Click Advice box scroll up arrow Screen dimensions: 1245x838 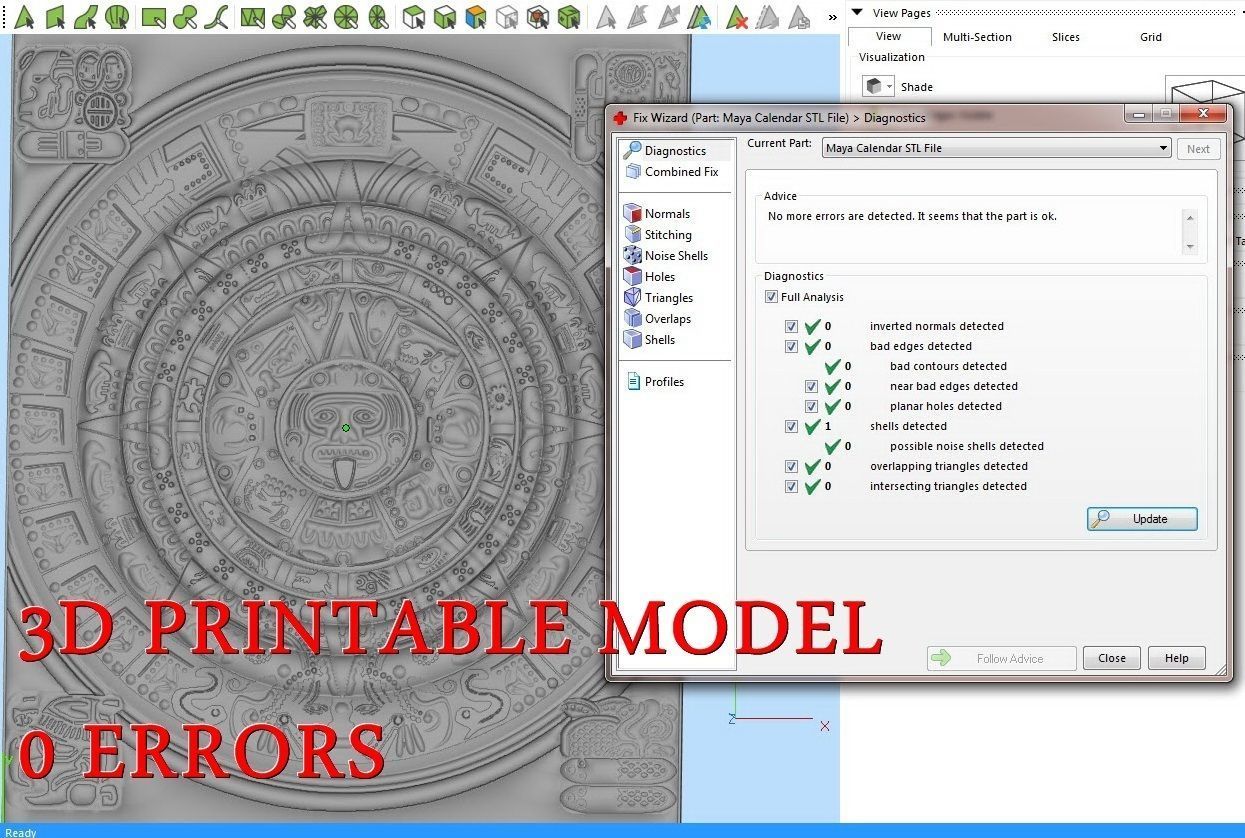coord(1189,219)
